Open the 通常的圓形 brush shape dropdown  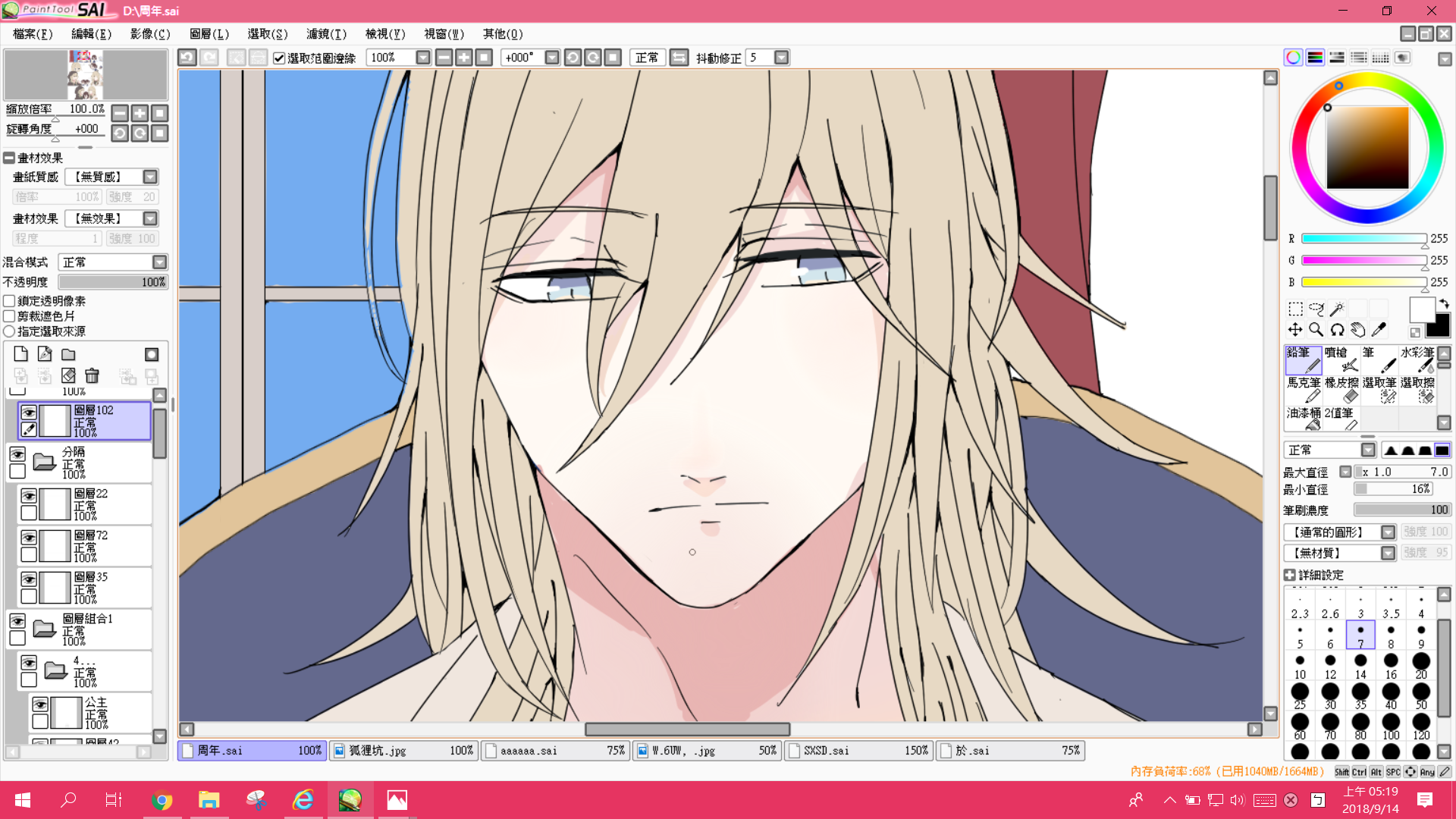pyautogui.click(x=1388, y=532)
